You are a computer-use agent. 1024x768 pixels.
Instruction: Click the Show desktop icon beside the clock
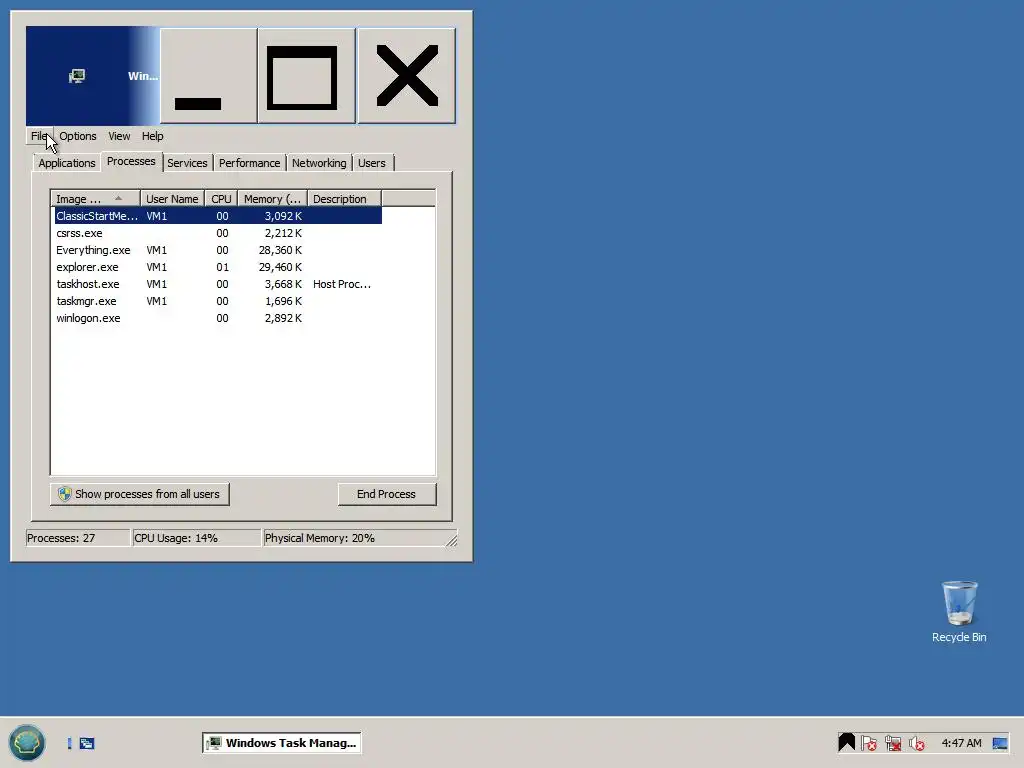pos(1000,743)
